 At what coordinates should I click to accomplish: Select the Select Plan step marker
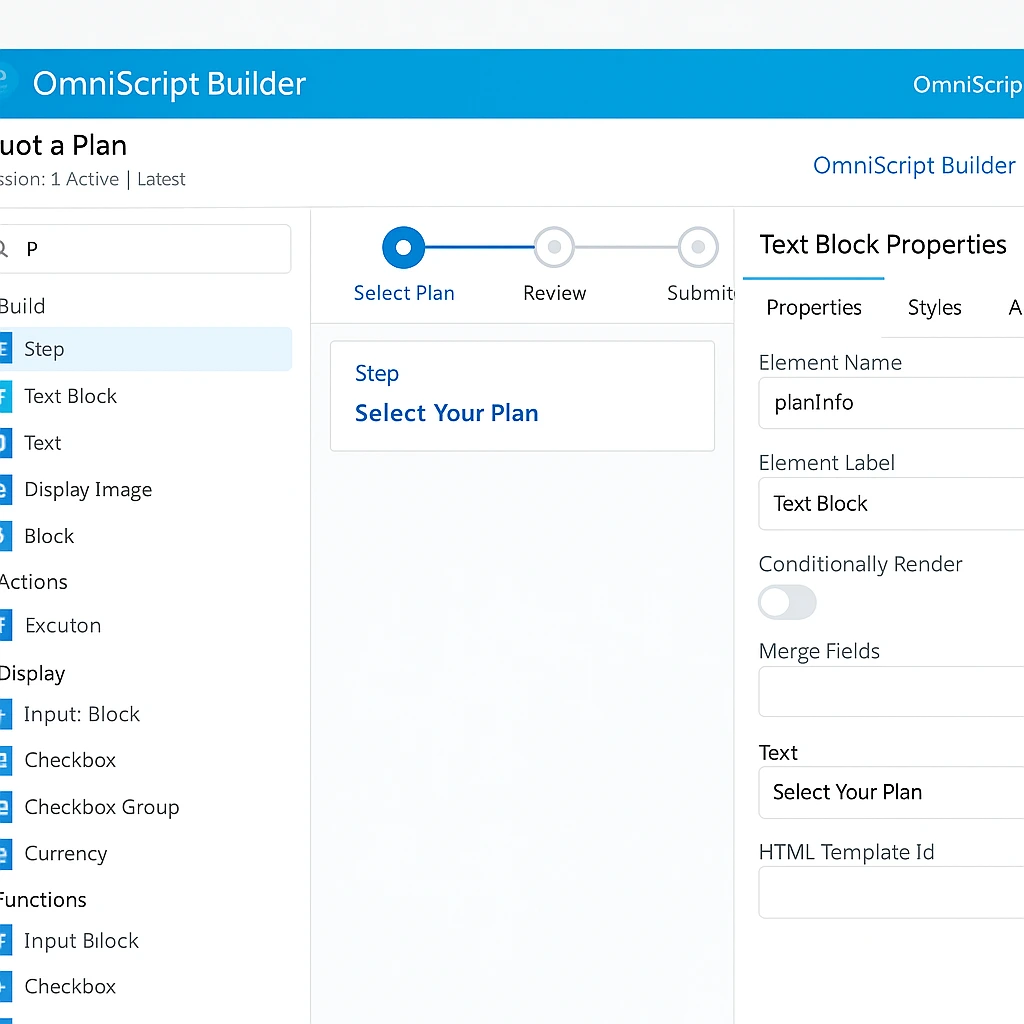coord(403,247)
